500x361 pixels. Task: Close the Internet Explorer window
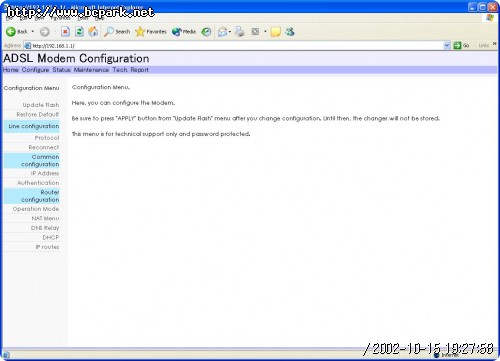(x=493, y=6)
